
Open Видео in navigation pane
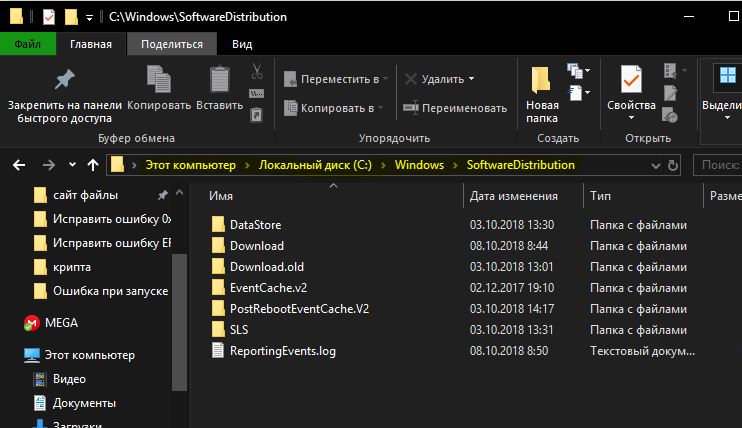click(x=69, y=379)
